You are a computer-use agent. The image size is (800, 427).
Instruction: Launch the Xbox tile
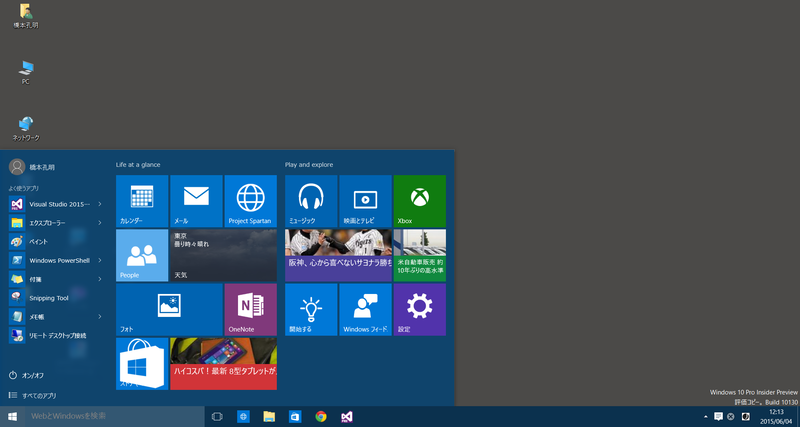419,201
